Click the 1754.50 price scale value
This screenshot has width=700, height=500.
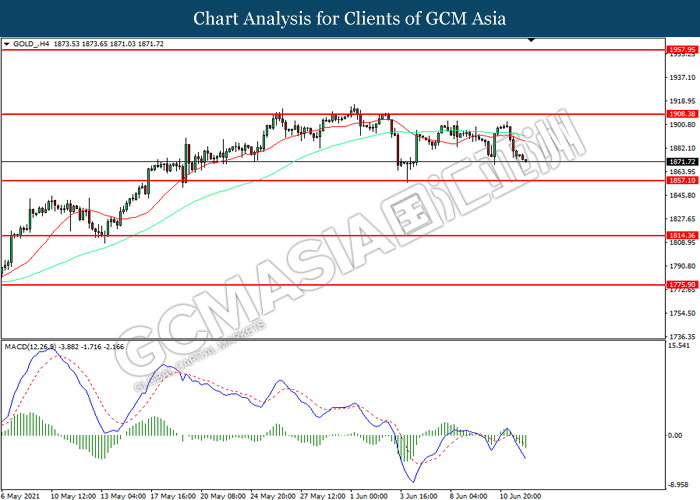[x=682, y=313]
